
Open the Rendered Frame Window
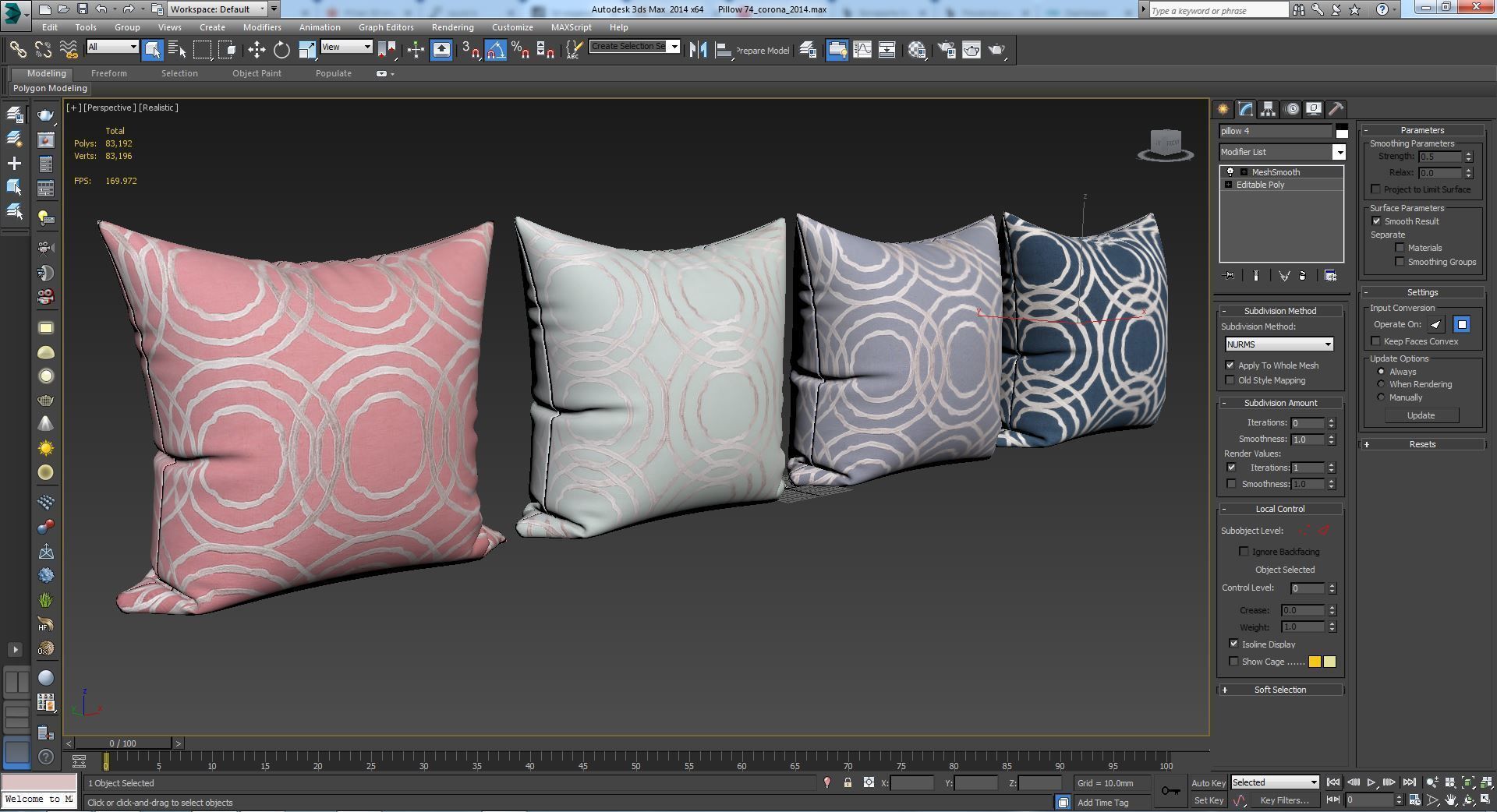[x=971, y=50]
